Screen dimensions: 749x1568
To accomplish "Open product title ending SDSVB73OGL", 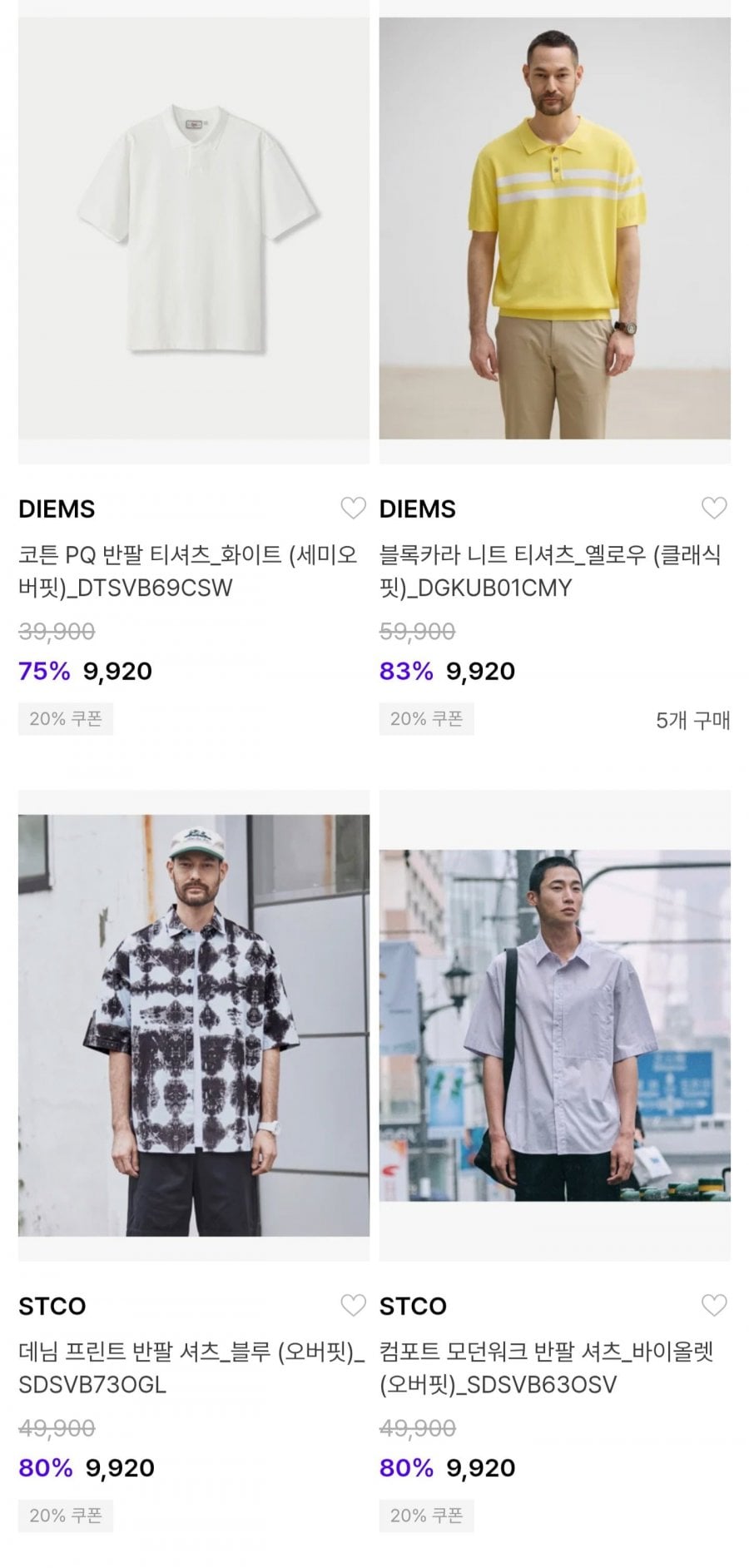I will tap(191, 1368).
